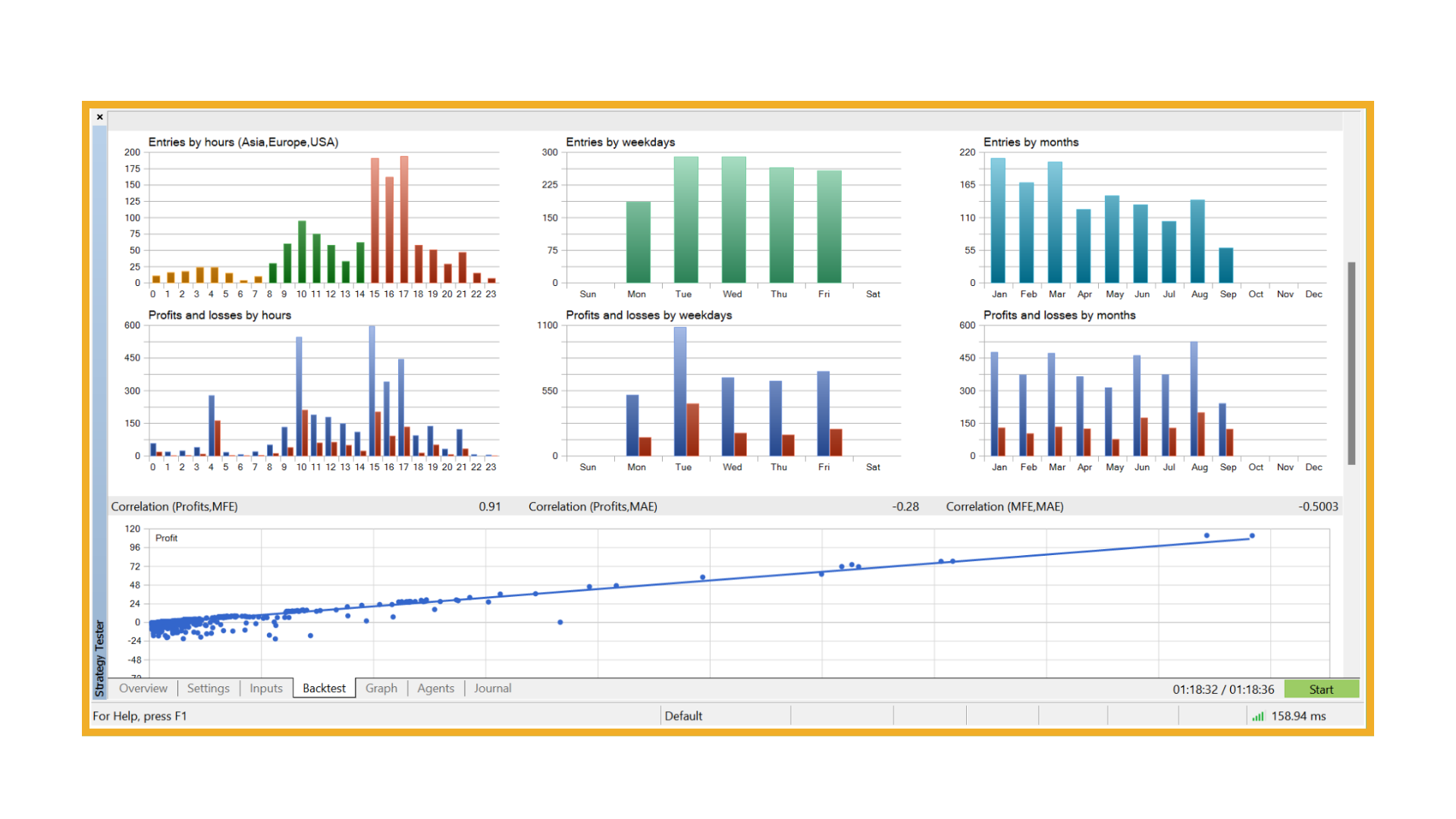Click the Default profile in status bar
Screen dimensions: 1456x819
683,716
